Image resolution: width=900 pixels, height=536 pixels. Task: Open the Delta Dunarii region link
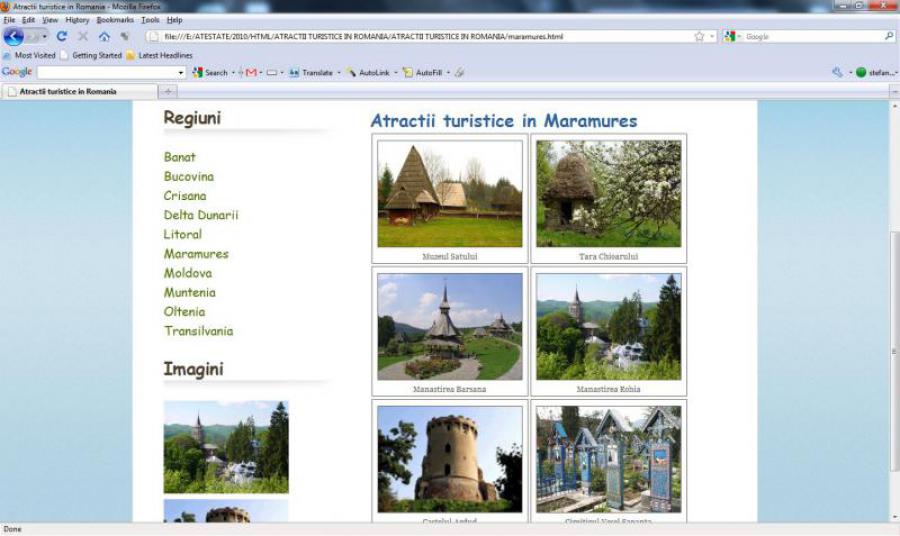201,215
